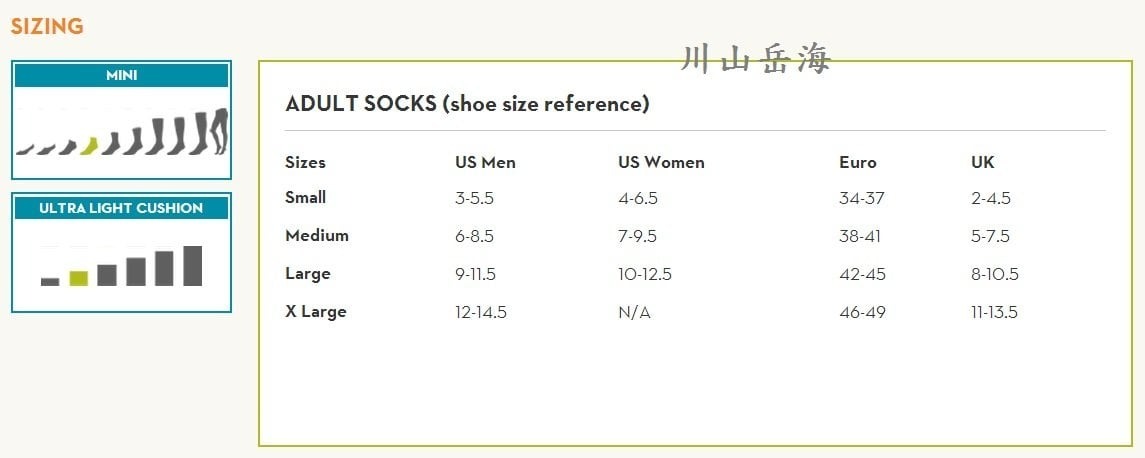Click the third cushion level bar
The image size is (1145, 458).
point(107,275)
